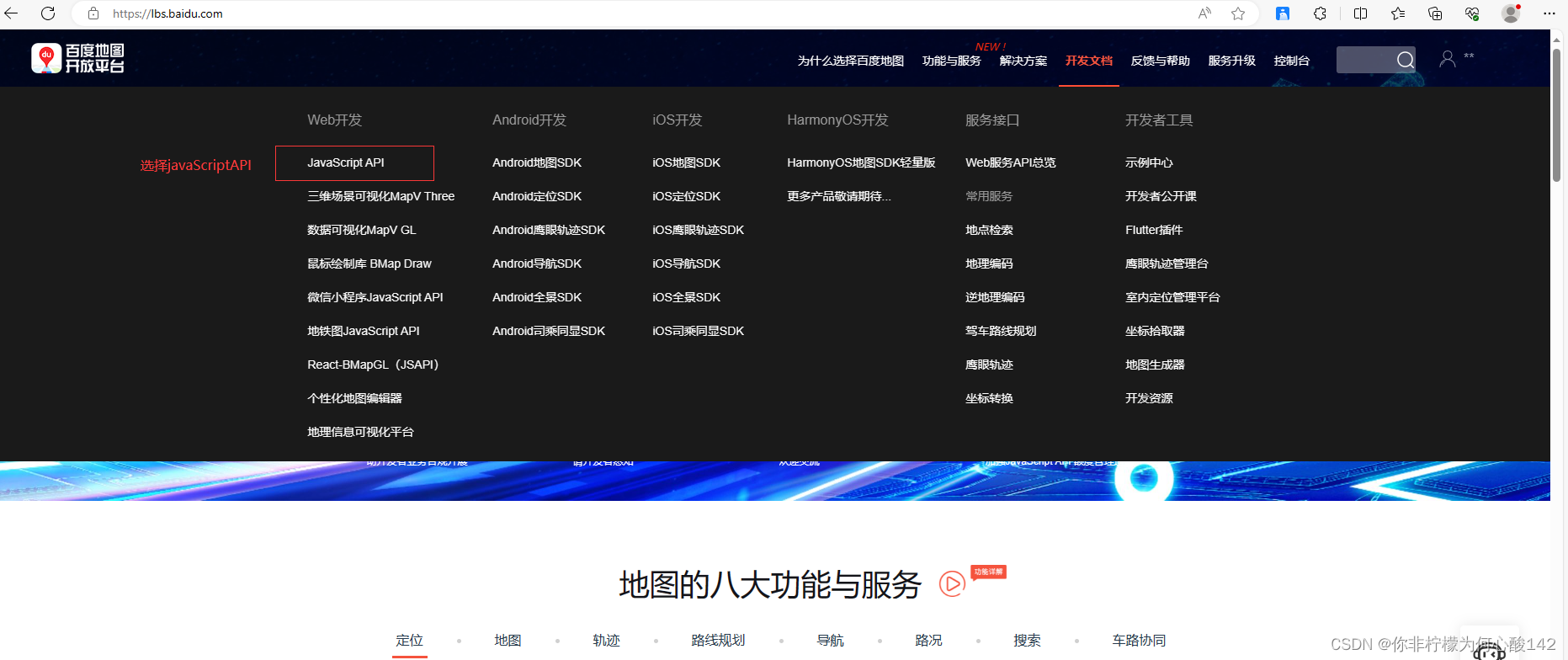Open the blue extension icon in the toolbar
Screen dimensions: 1568x660
tap(1283, 13)
